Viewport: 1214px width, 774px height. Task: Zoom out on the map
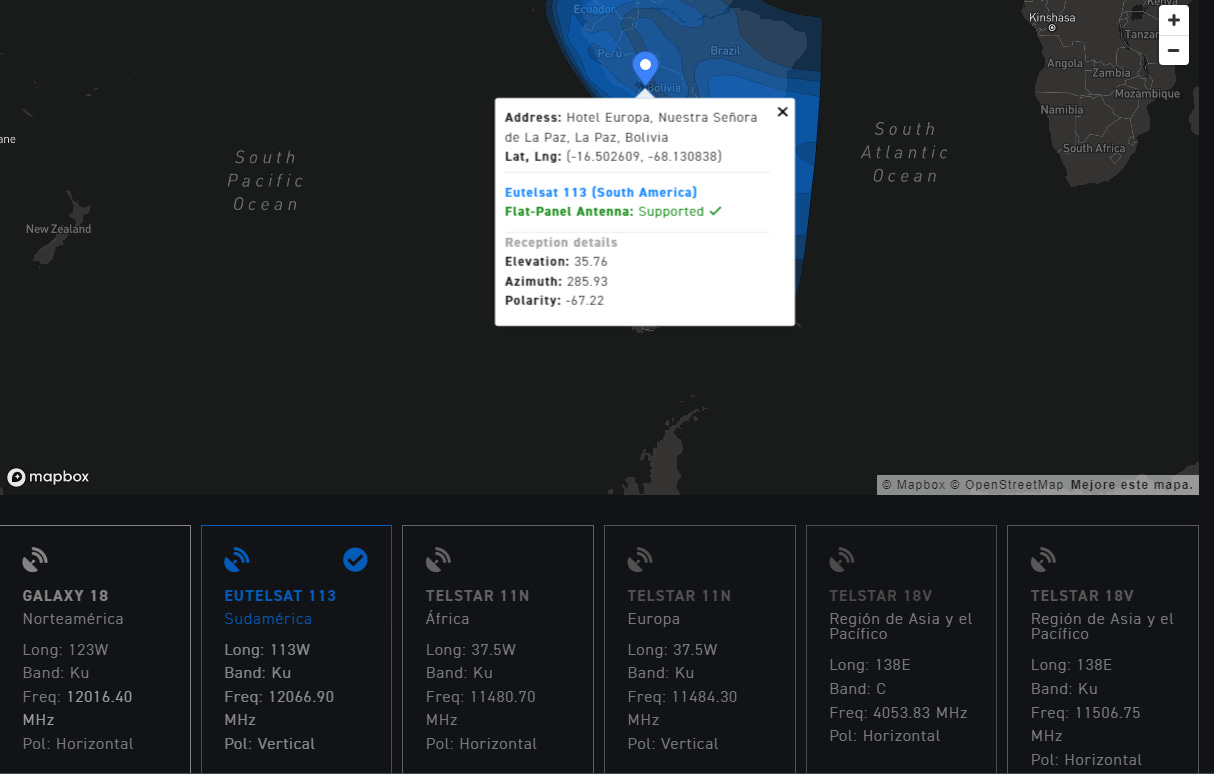pos(1174,50)
